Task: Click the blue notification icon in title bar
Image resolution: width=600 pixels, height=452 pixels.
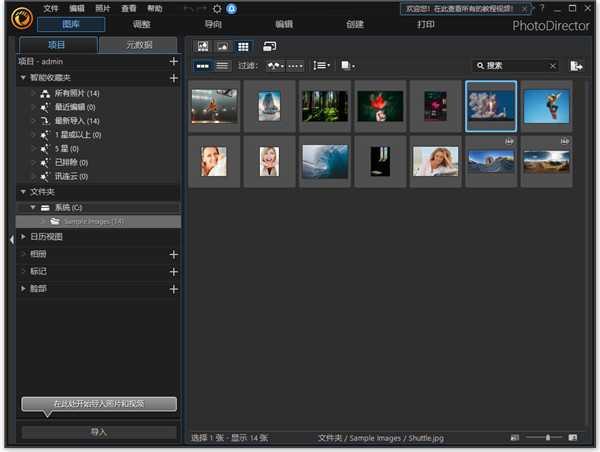Action: pos(232,8)
